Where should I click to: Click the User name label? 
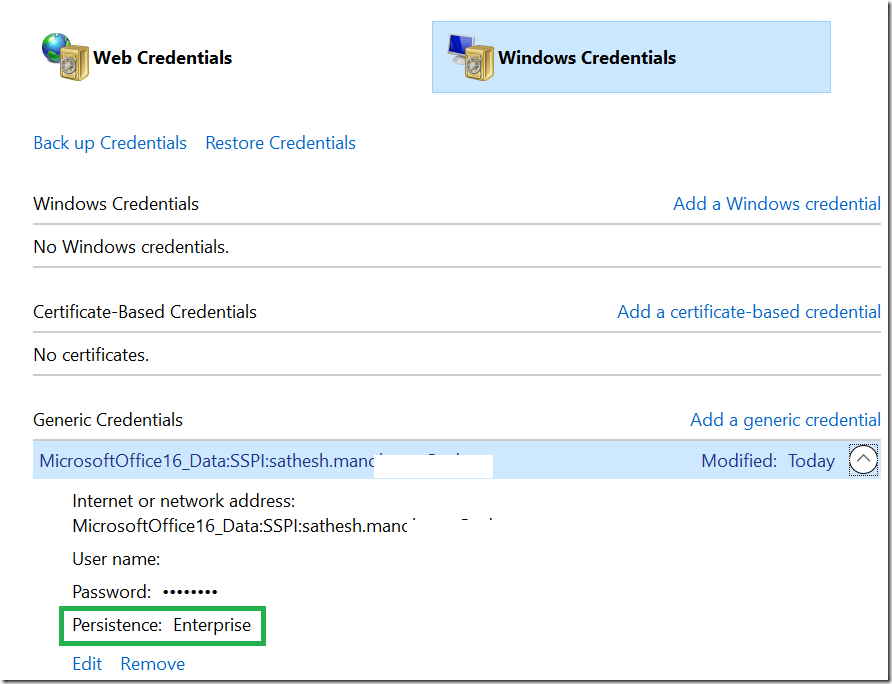[x=116, y=559]
